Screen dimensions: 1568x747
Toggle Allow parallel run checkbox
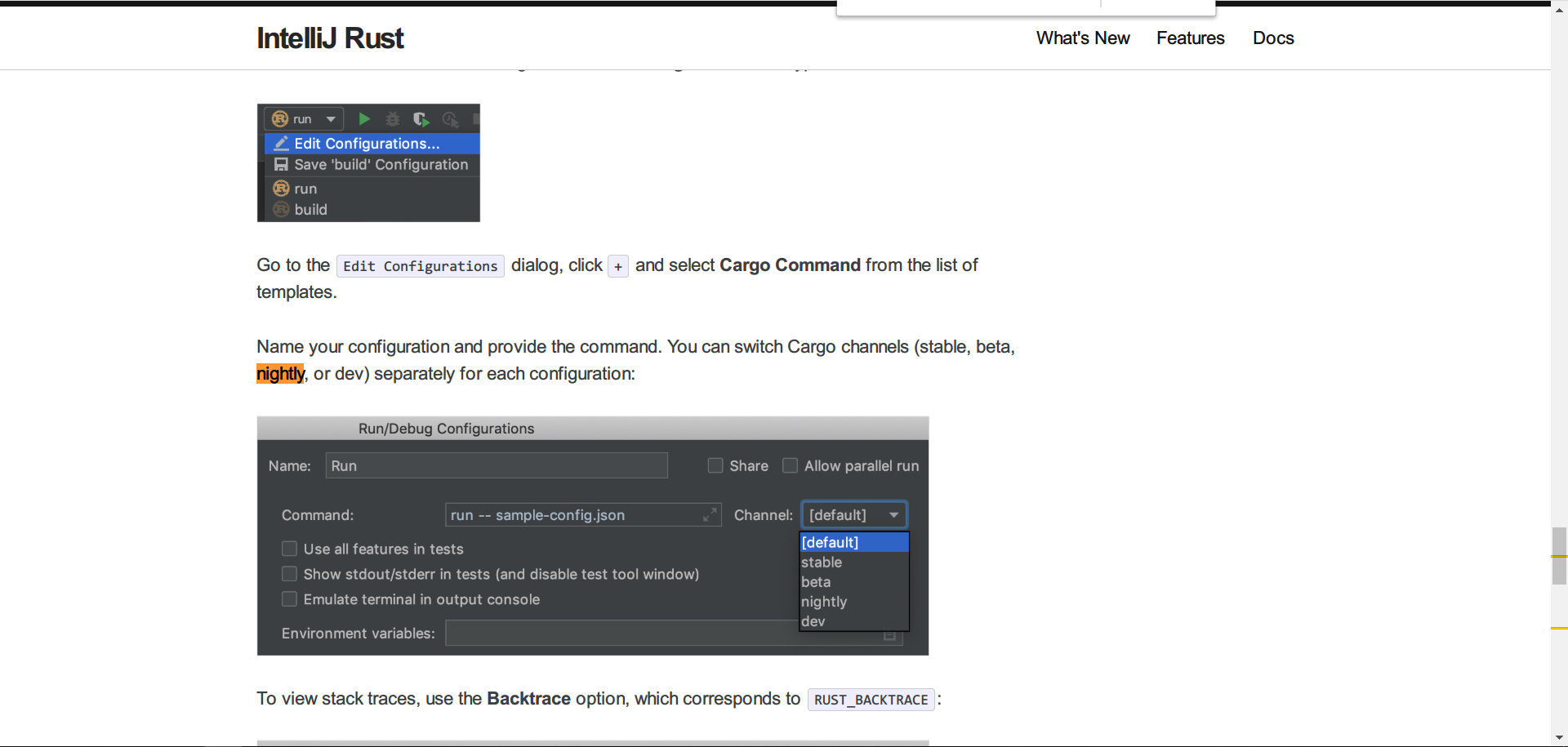point(790,465)
